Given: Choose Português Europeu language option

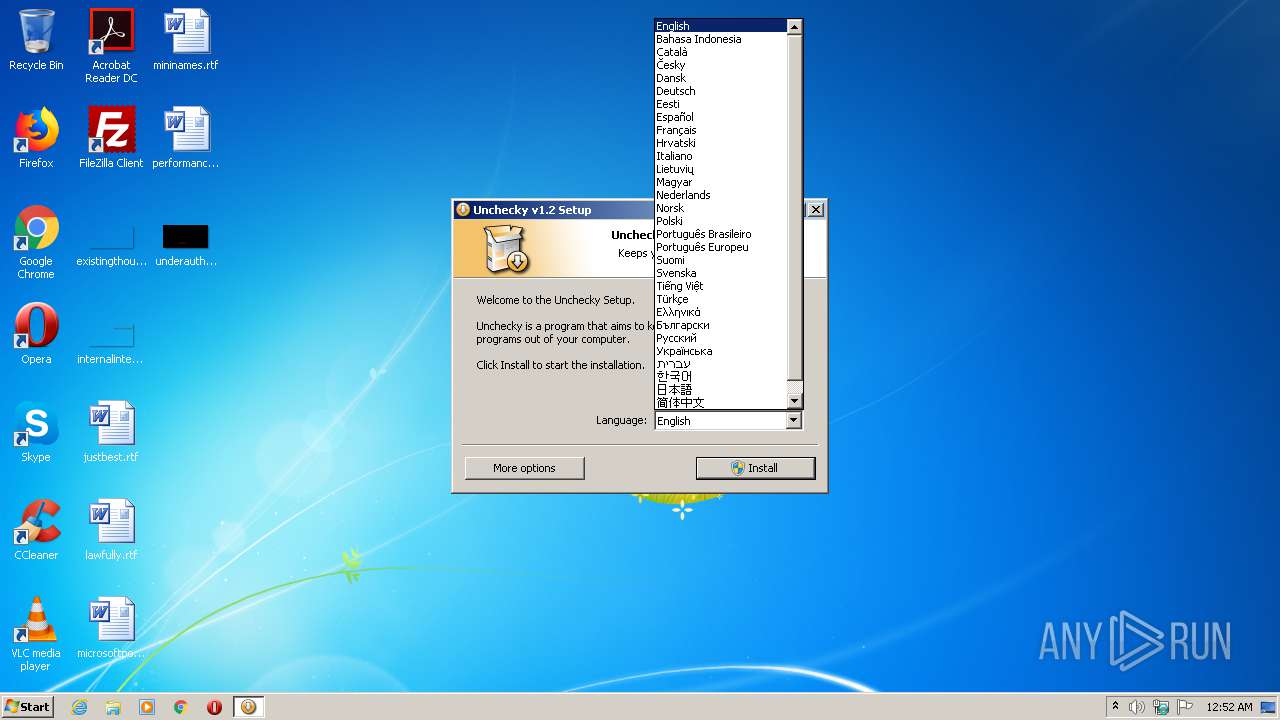Looking at the screenshot, I should [720, 247].
